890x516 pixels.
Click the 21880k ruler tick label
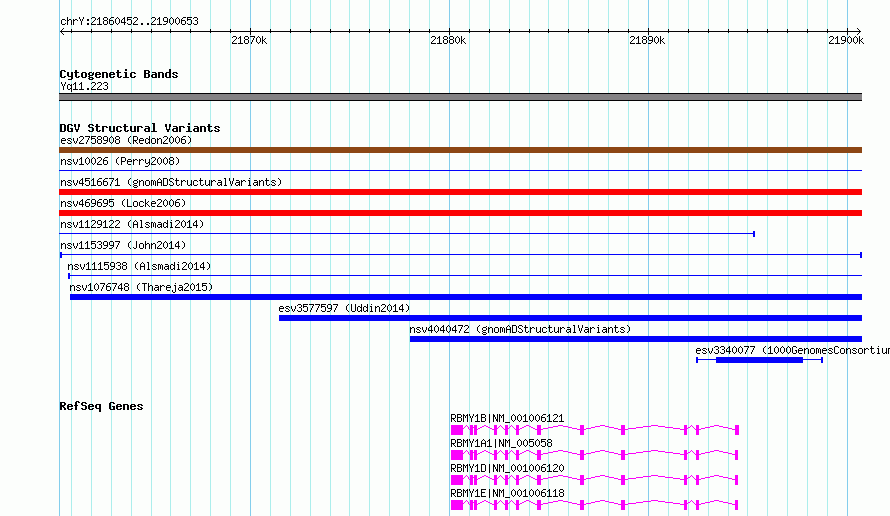pos(448,40)
